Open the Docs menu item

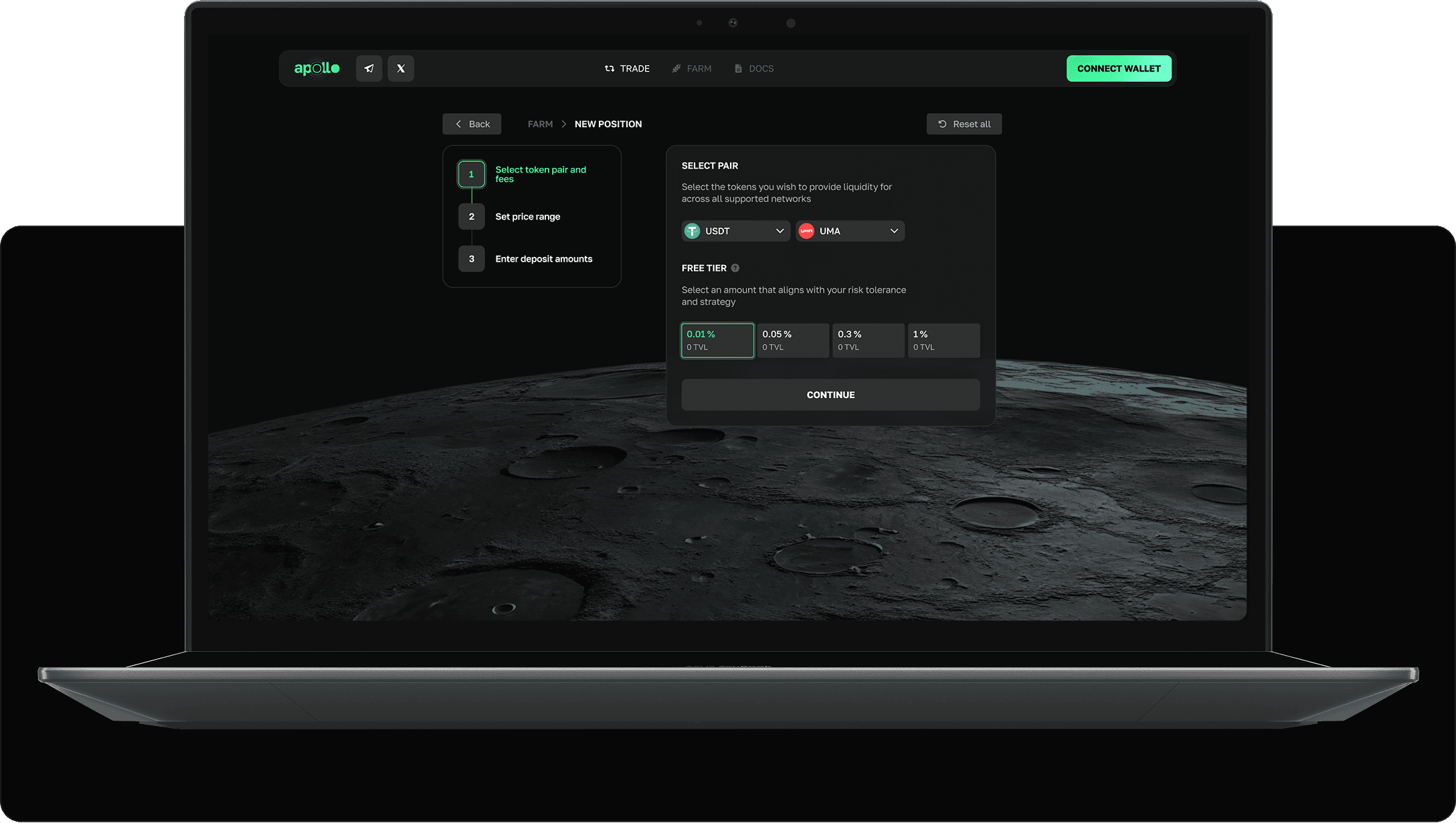(754, 68)
